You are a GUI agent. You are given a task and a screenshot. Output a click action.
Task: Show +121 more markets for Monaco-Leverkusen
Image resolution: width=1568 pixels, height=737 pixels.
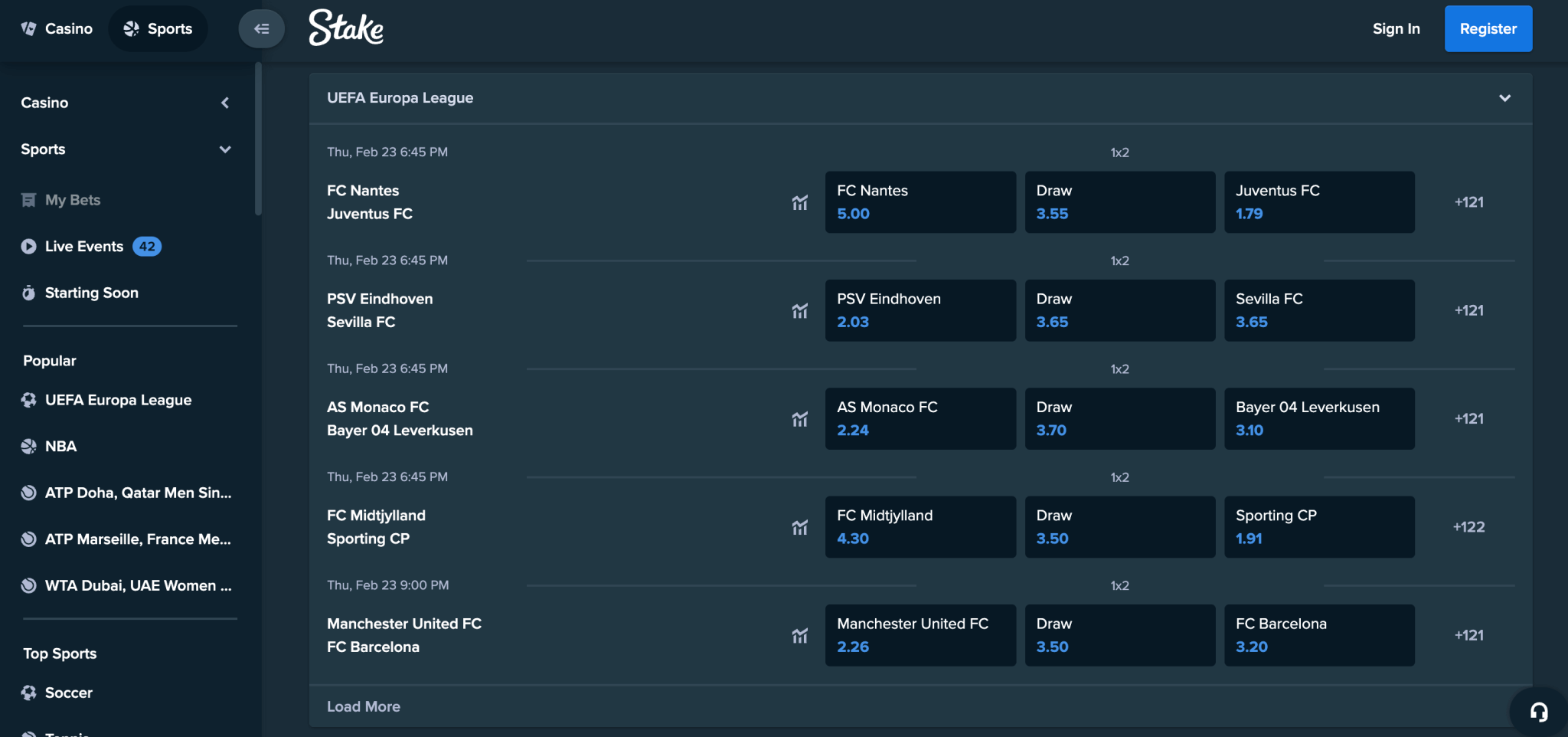point(1468,419)
